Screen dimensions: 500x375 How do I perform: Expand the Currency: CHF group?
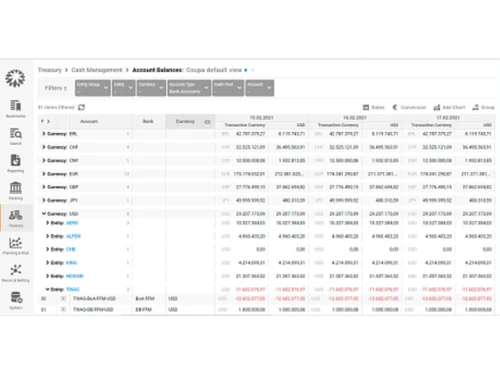(44, 147)
